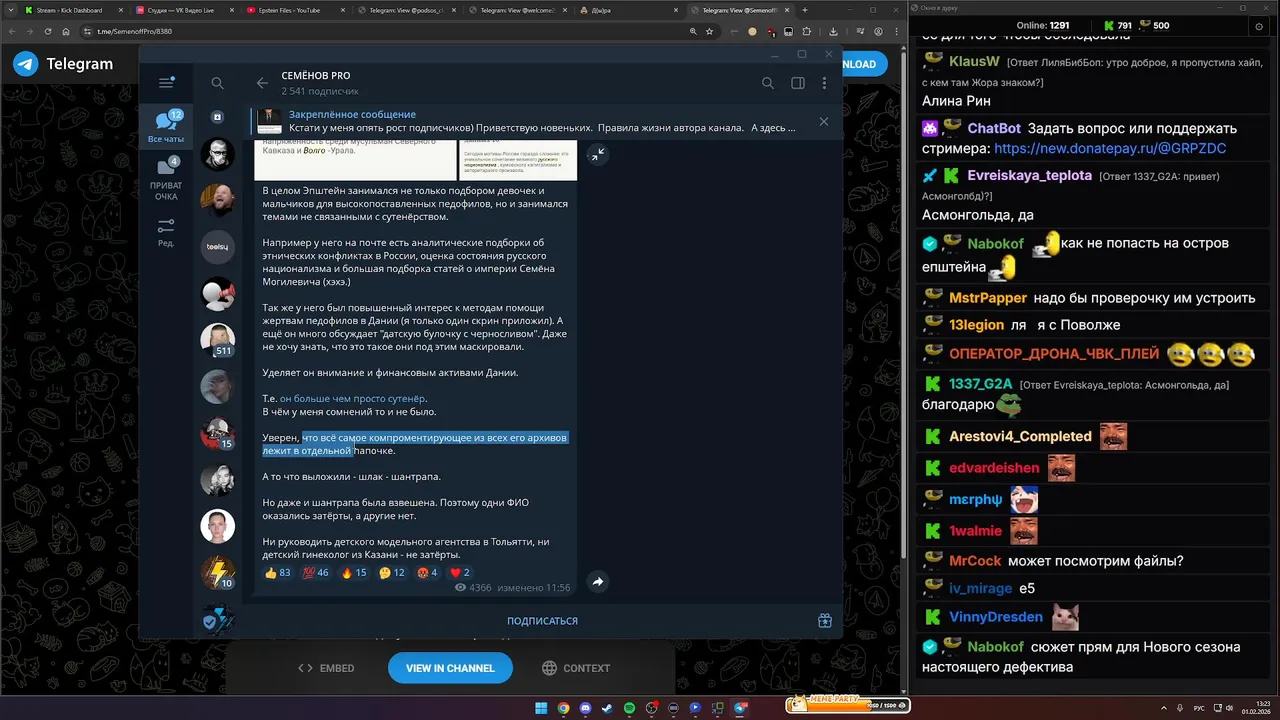
Task: Click username VinnyDresden in the chat
Action: [996, 618]
